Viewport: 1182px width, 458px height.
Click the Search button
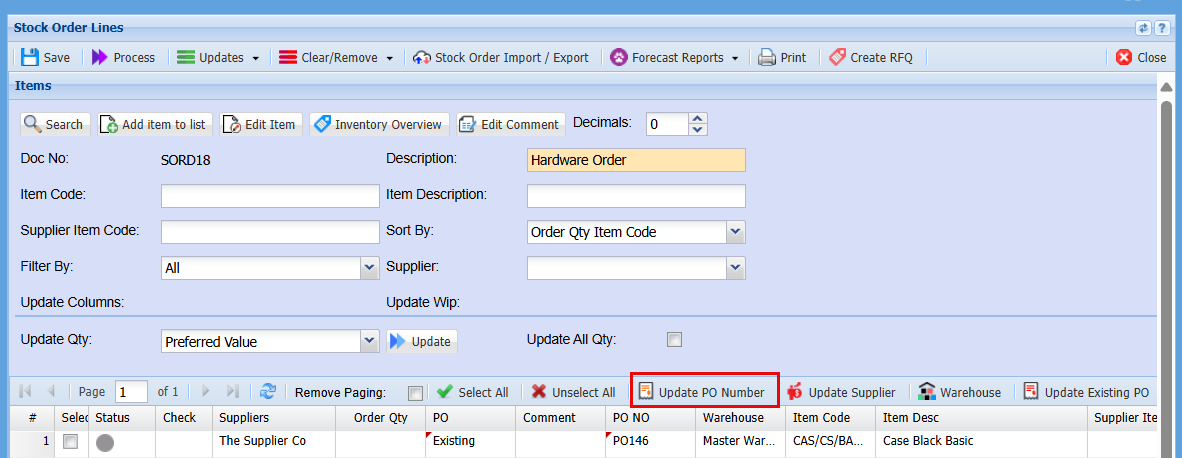point(54,124)
